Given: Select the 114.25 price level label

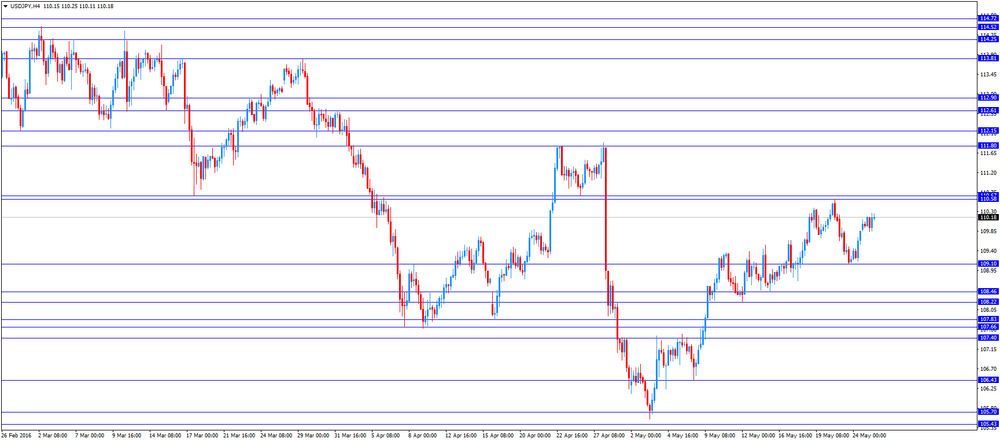Looking at the screenshot, I should pos(989,39).
